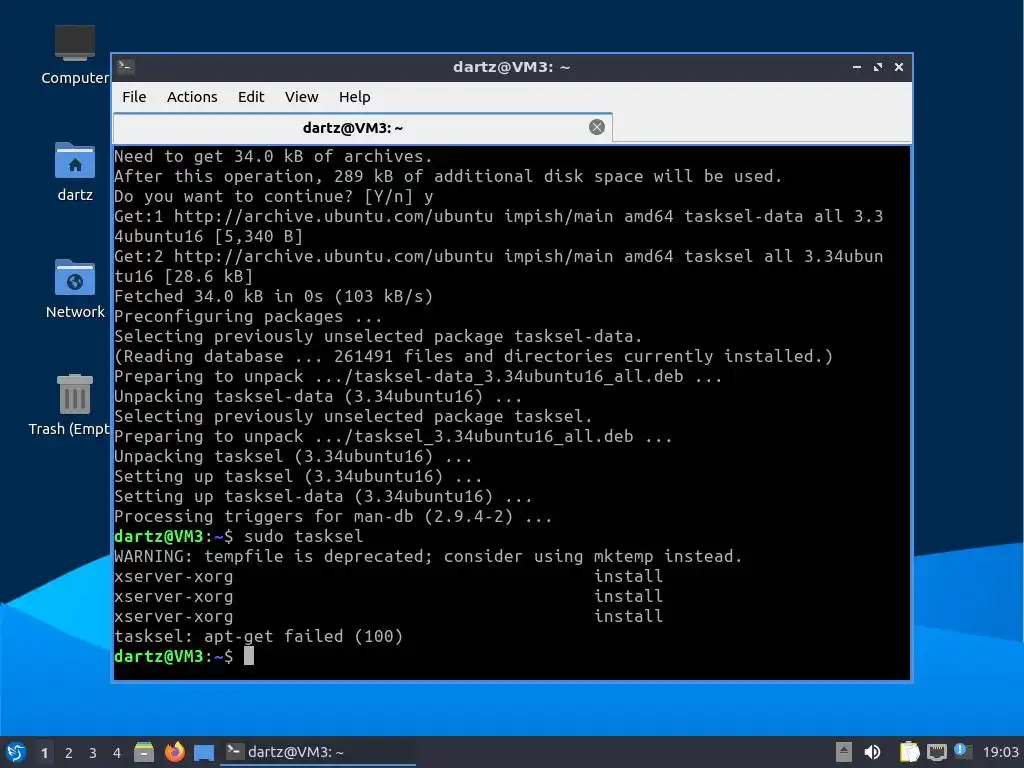Click 'Need to get 34.0 kB' line
This screenshot has height=768, width=1024.
274,157
